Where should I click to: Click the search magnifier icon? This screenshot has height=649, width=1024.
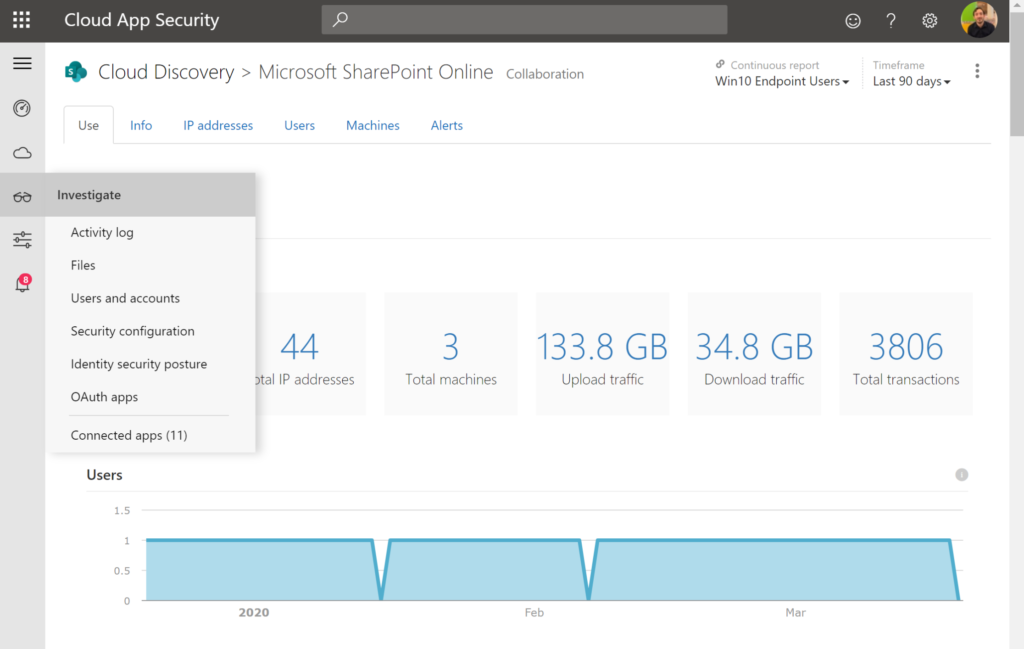pyautogui.click(x=340, y=20)
